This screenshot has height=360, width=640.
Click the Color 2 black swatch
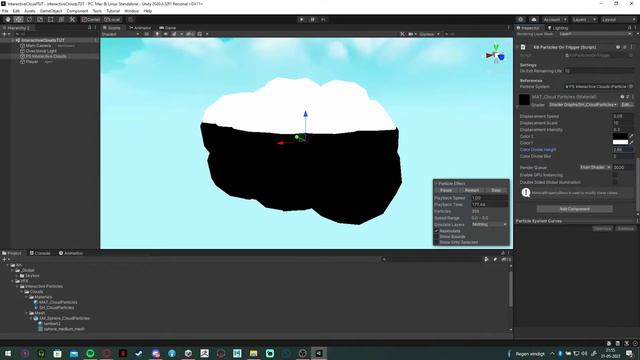[620, 136]
